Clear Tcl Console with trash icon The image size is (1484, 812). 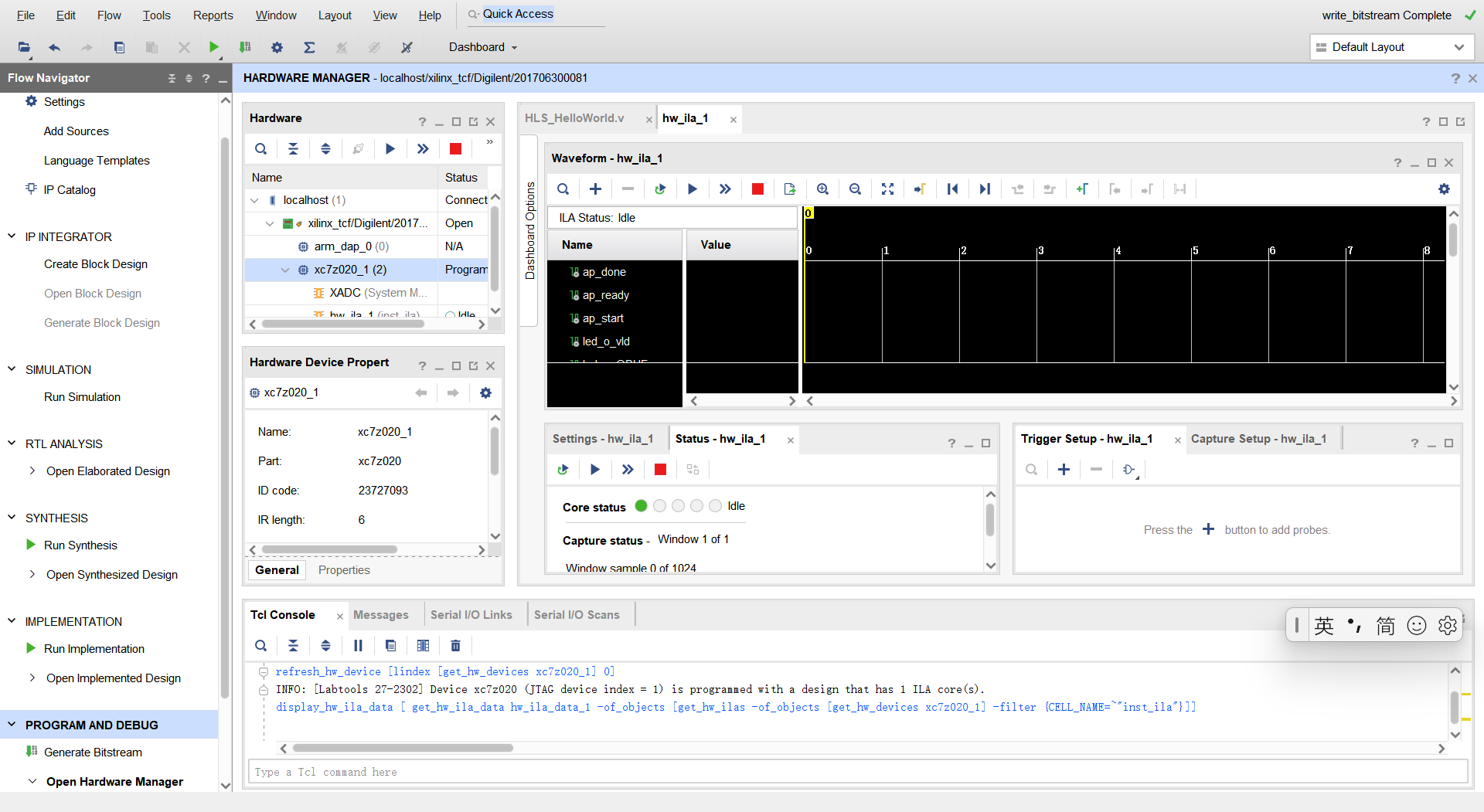click(x=455, y=646)
